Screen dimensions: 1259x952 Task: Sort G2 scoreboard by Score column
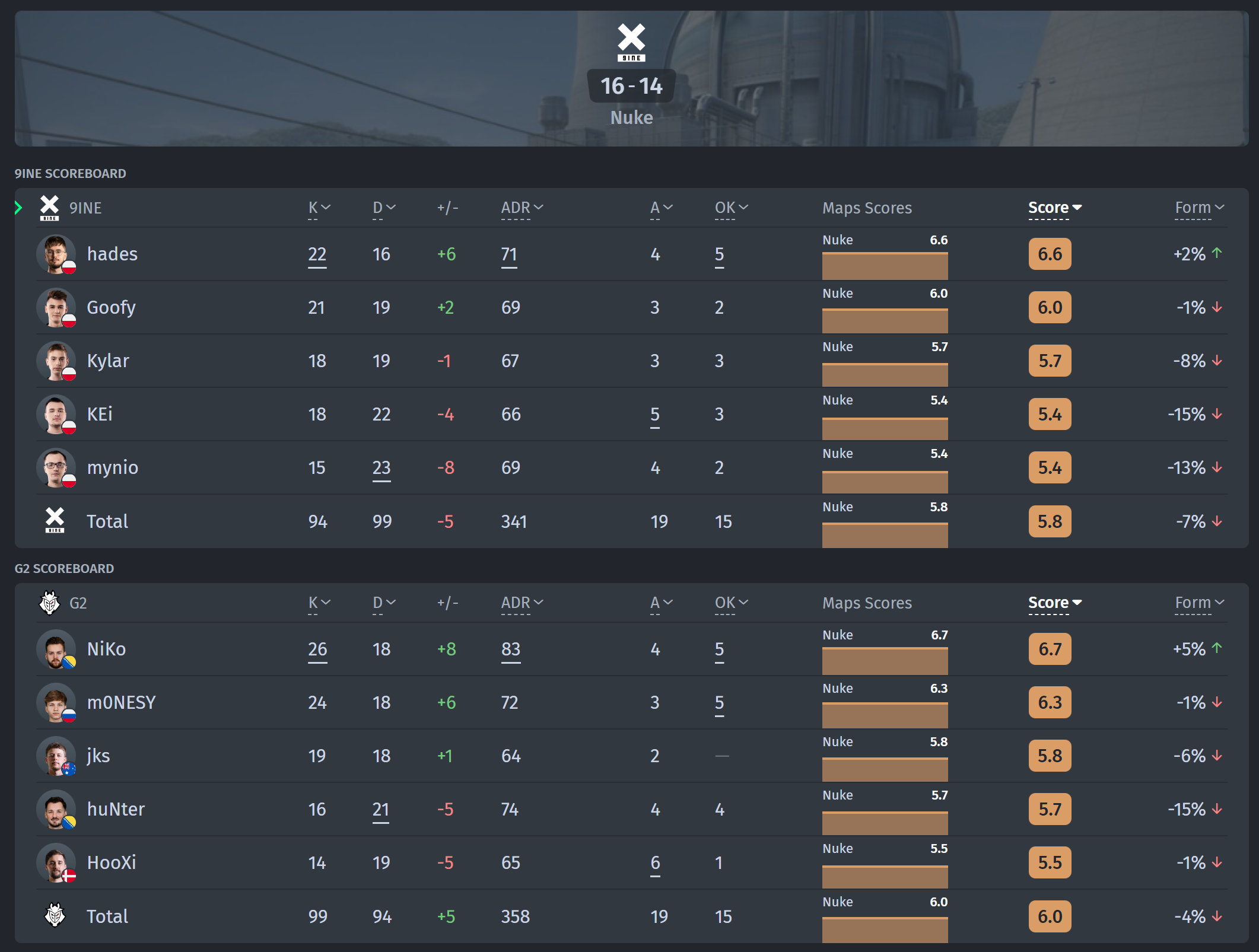pos(1055,603)
